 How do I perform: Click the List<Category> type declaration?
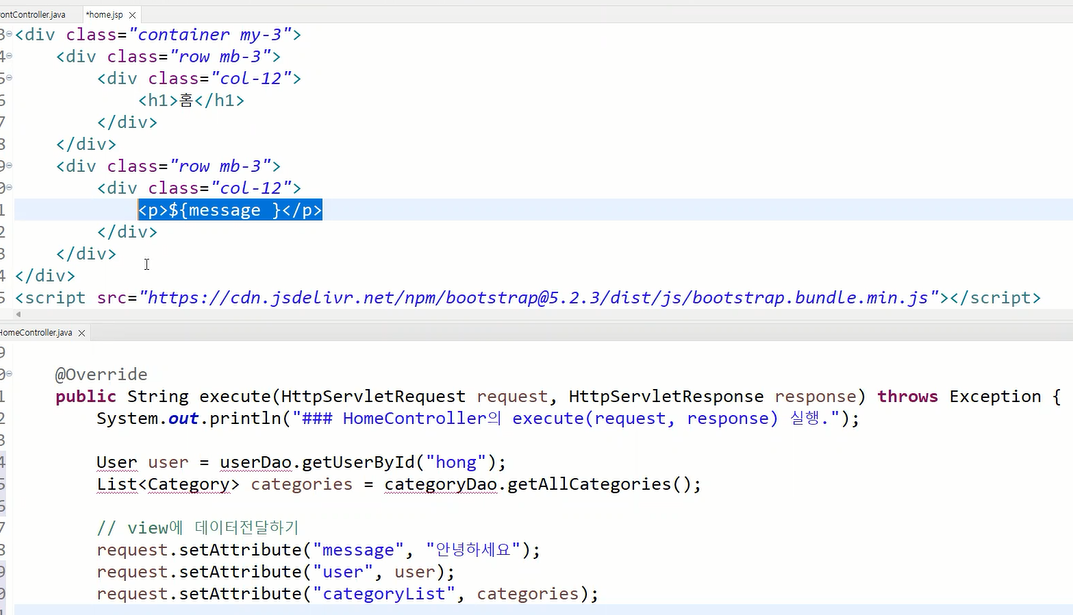click(x=168, y=484)
